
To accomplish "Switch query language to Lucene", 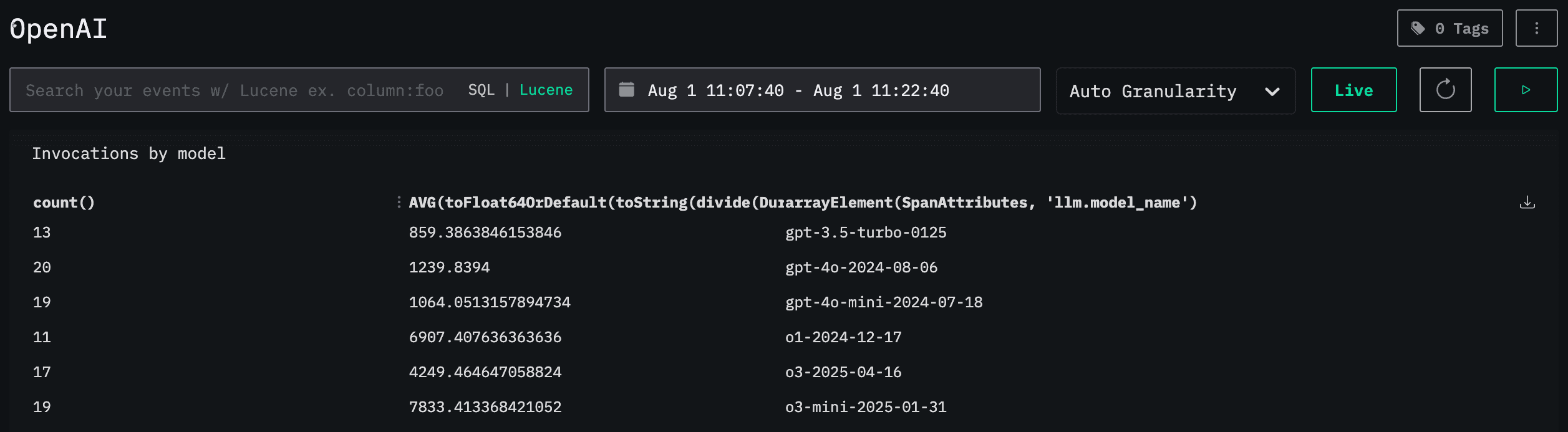I will coord(546,90).
